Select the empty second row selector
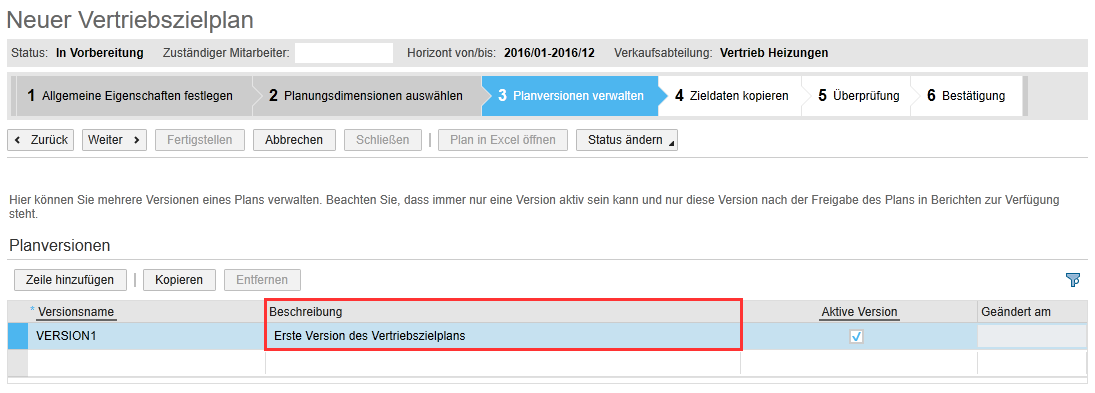The height and width of the screenshot is (393, 1095). pos(17,363)
